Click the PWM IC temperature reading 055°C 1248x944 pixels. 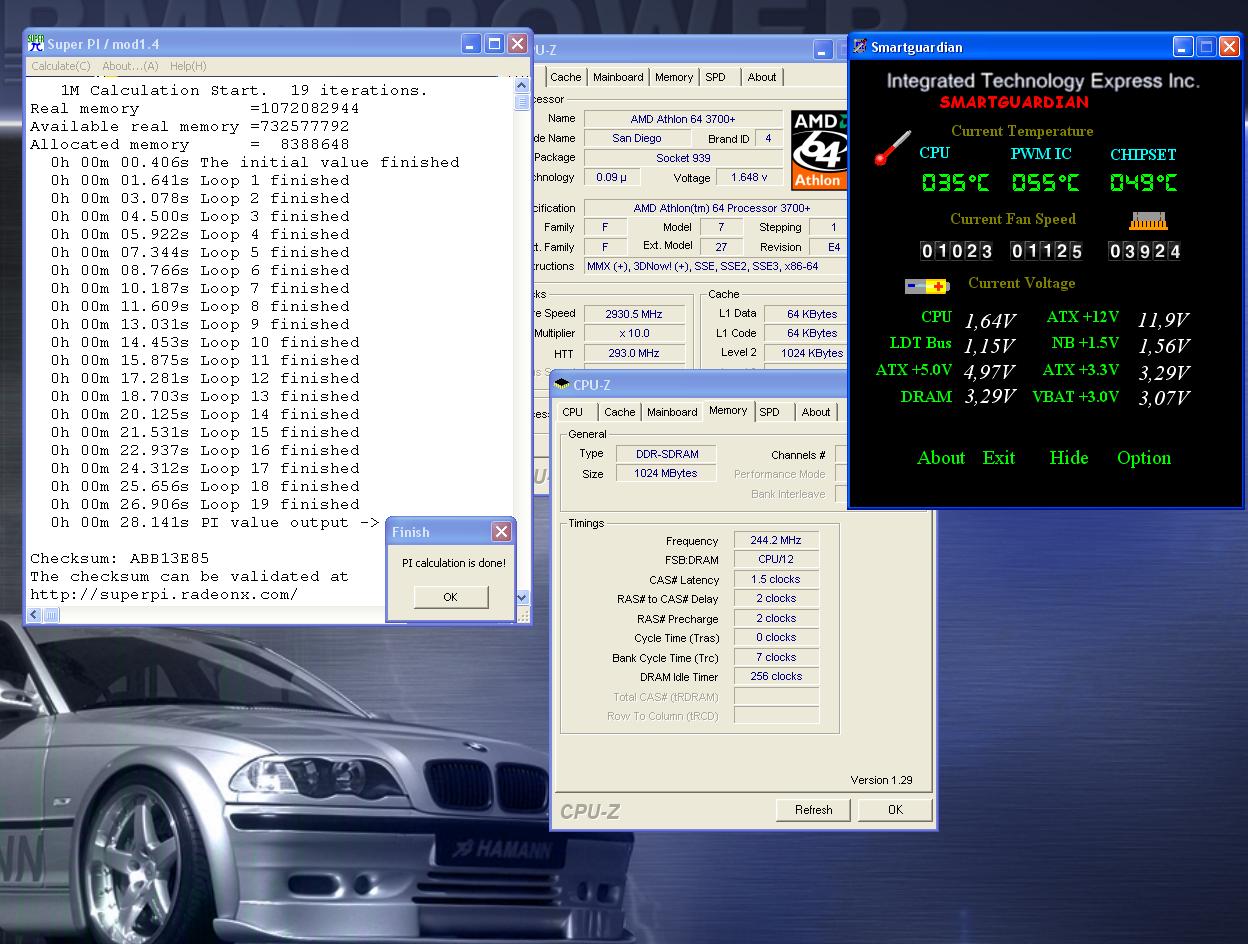1045,183
